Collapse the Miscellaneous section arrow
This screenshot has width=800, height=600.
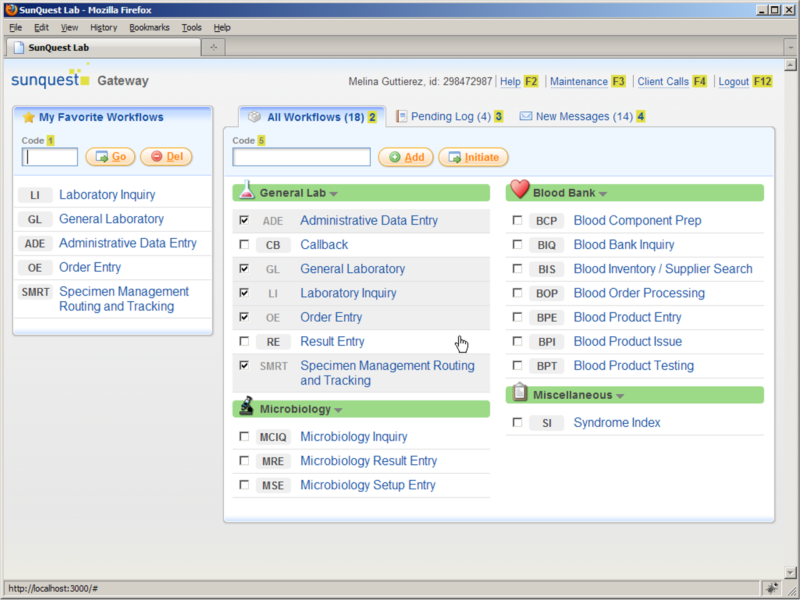620,396
